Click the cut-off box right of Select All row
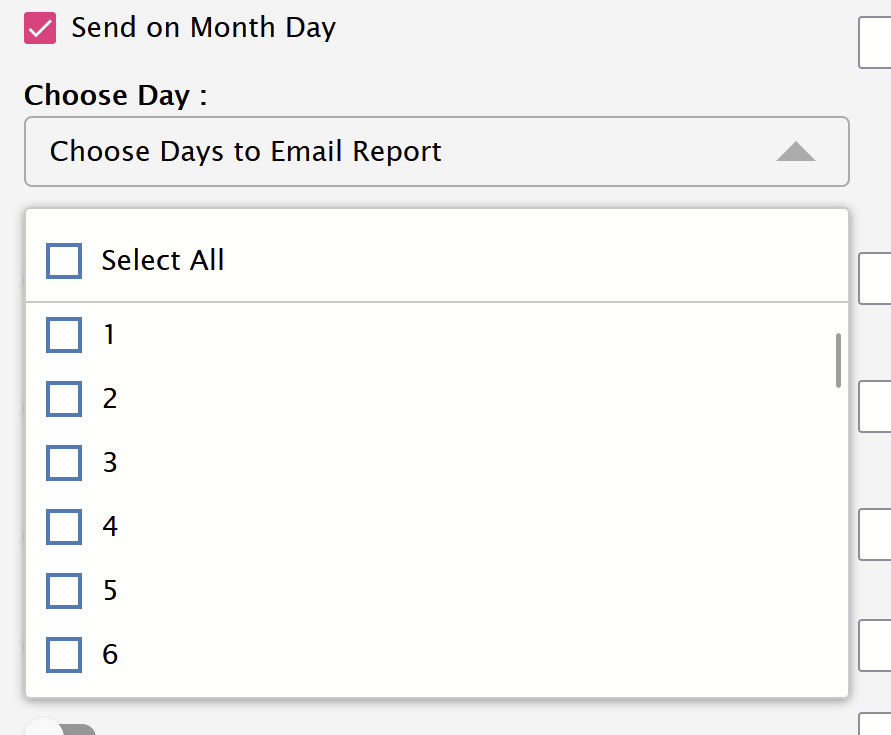The height and width of the screenshot is (735, 891). point(875,279)
